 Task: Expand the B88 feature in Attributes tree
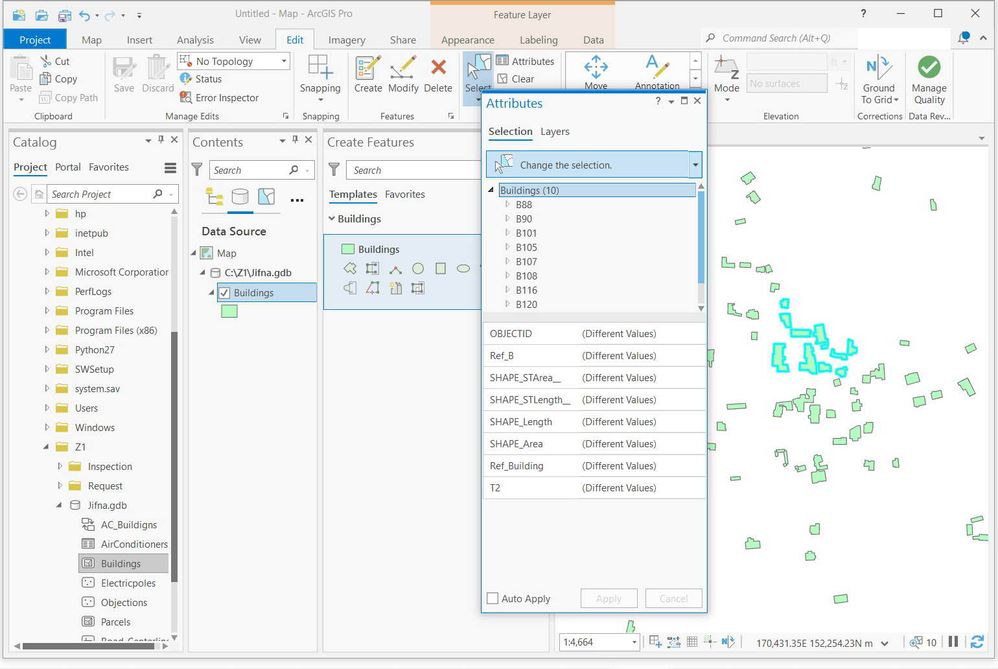point(507,204)
